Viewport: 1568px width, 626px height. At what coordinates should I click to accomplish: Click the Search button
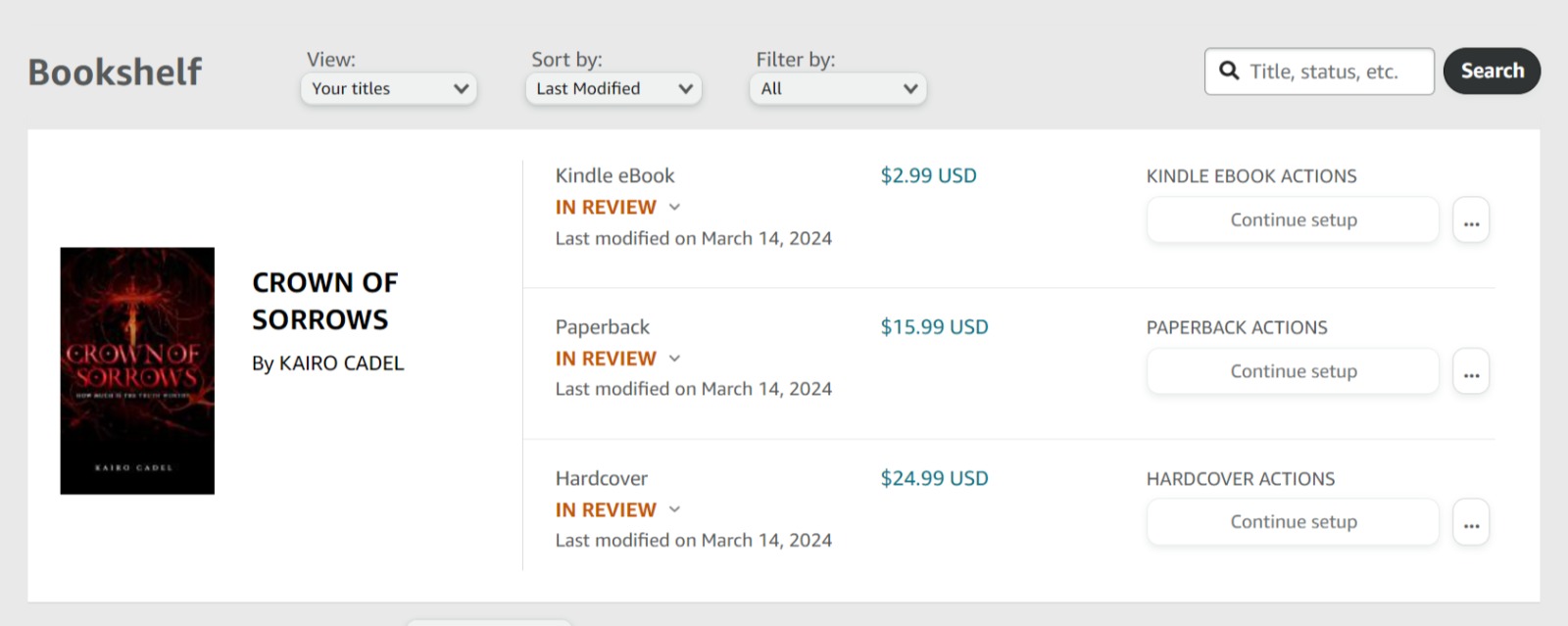(x=1492, y=71)
